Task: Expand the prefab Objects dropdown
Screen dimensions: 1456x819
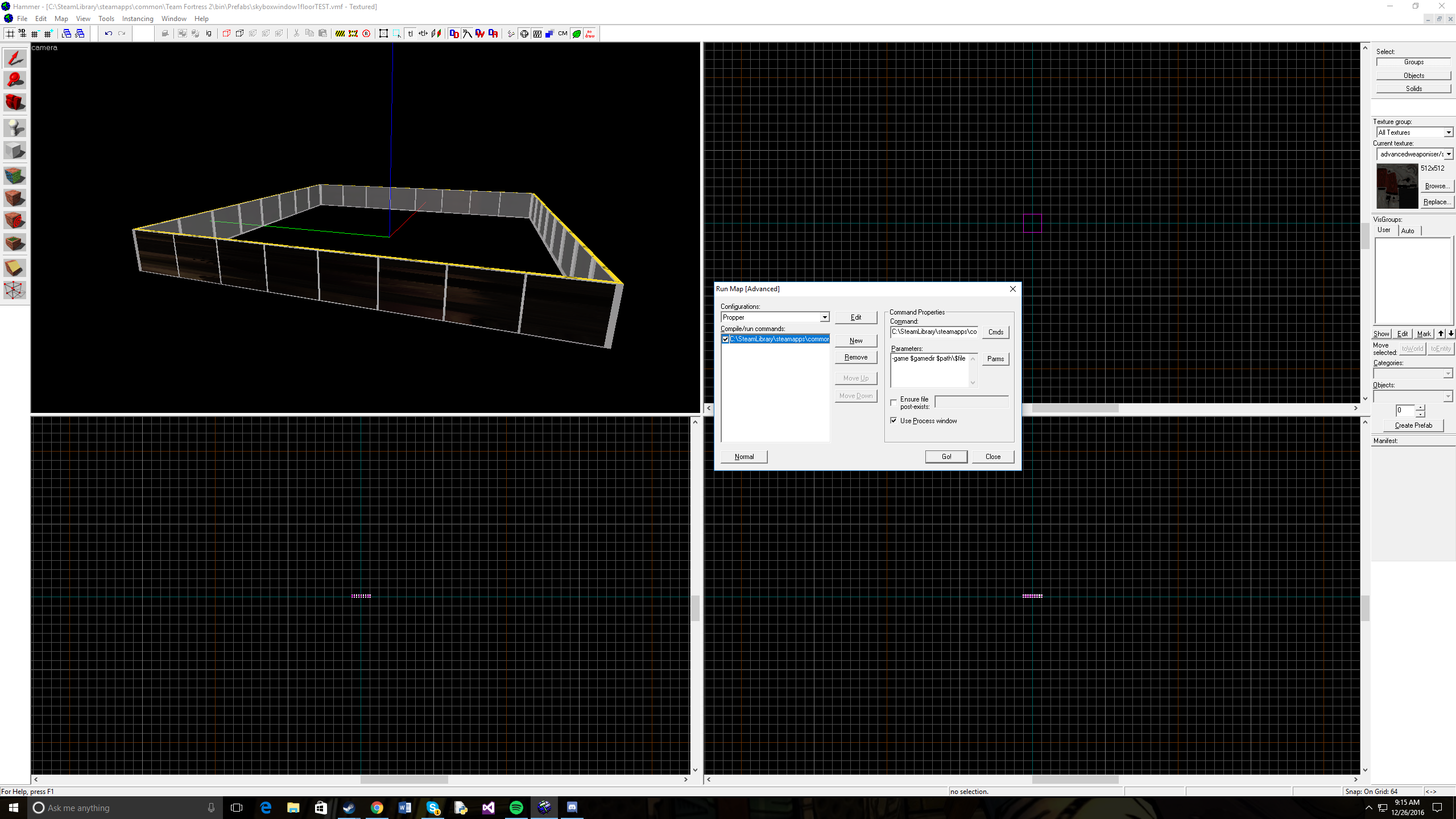Action: click(1413, 396)
